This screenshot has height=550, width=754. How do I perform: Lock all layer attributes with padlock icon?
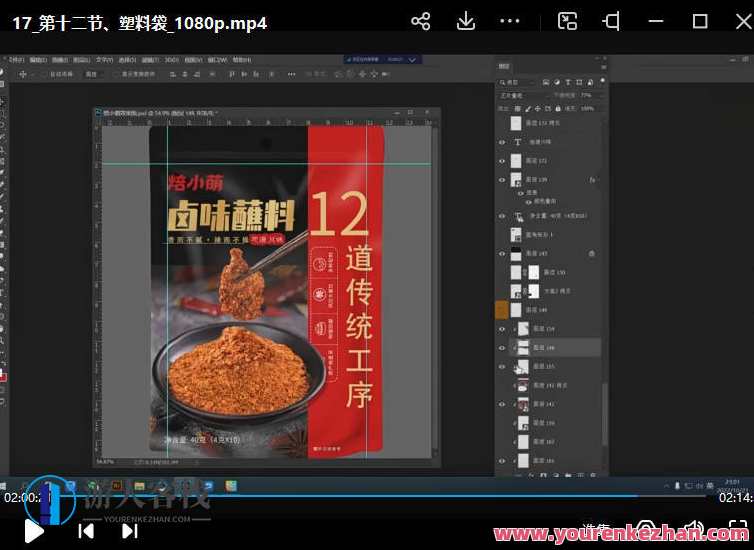point(558,109)
